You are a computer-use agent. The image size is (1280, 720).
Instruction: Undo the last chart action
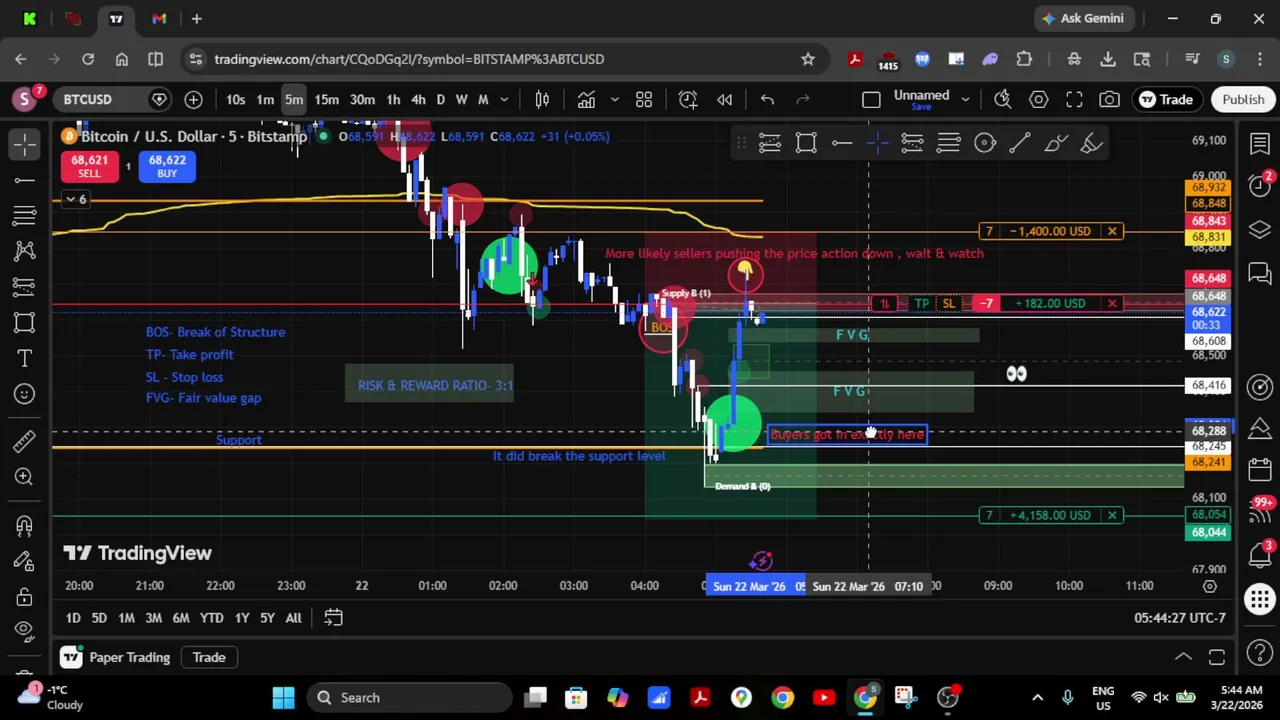point(767,99)
